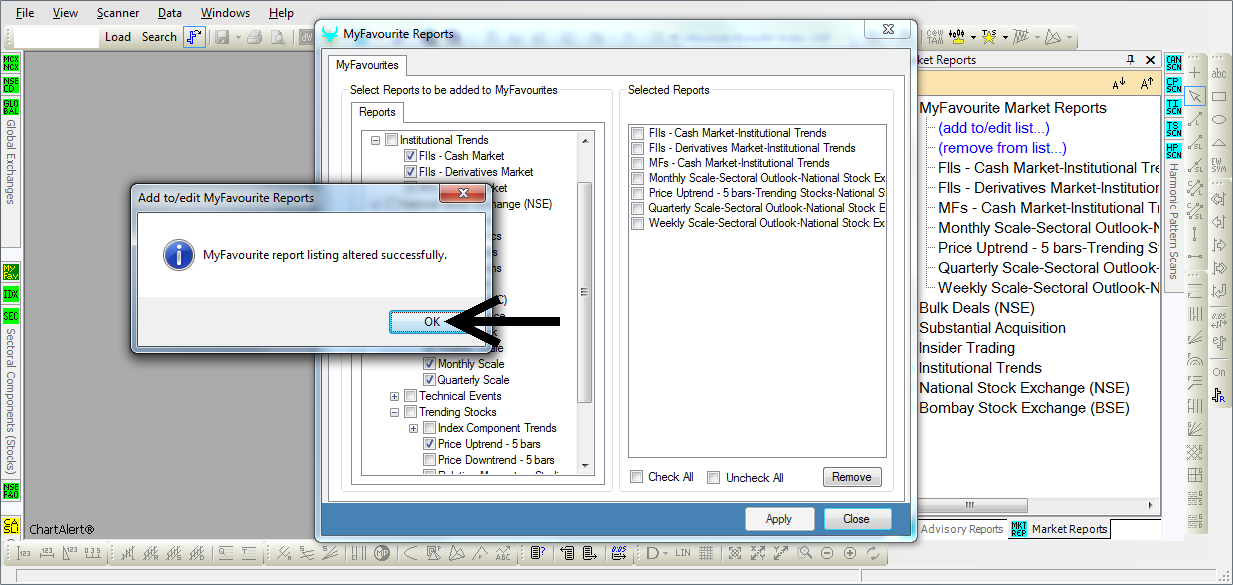Switch to the Advisory Reports tab
This screenshot has width=1233, height=585.
[961, 529]
